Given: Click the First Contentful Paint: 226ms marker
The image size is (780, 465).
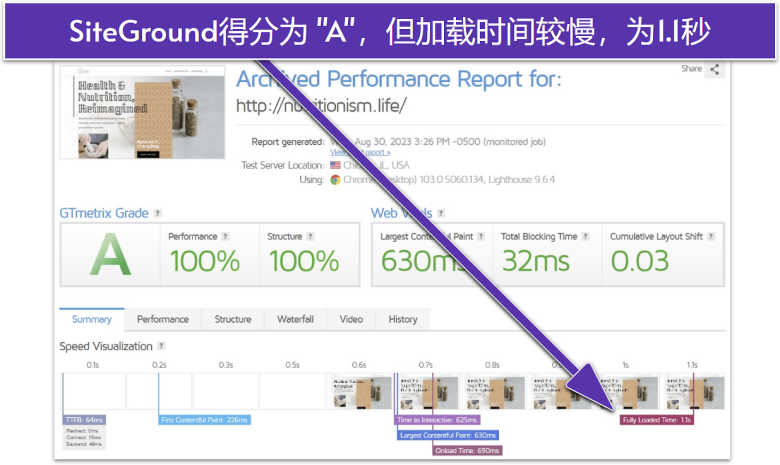Looking at the screenshot, I should [x=204, y=420].
